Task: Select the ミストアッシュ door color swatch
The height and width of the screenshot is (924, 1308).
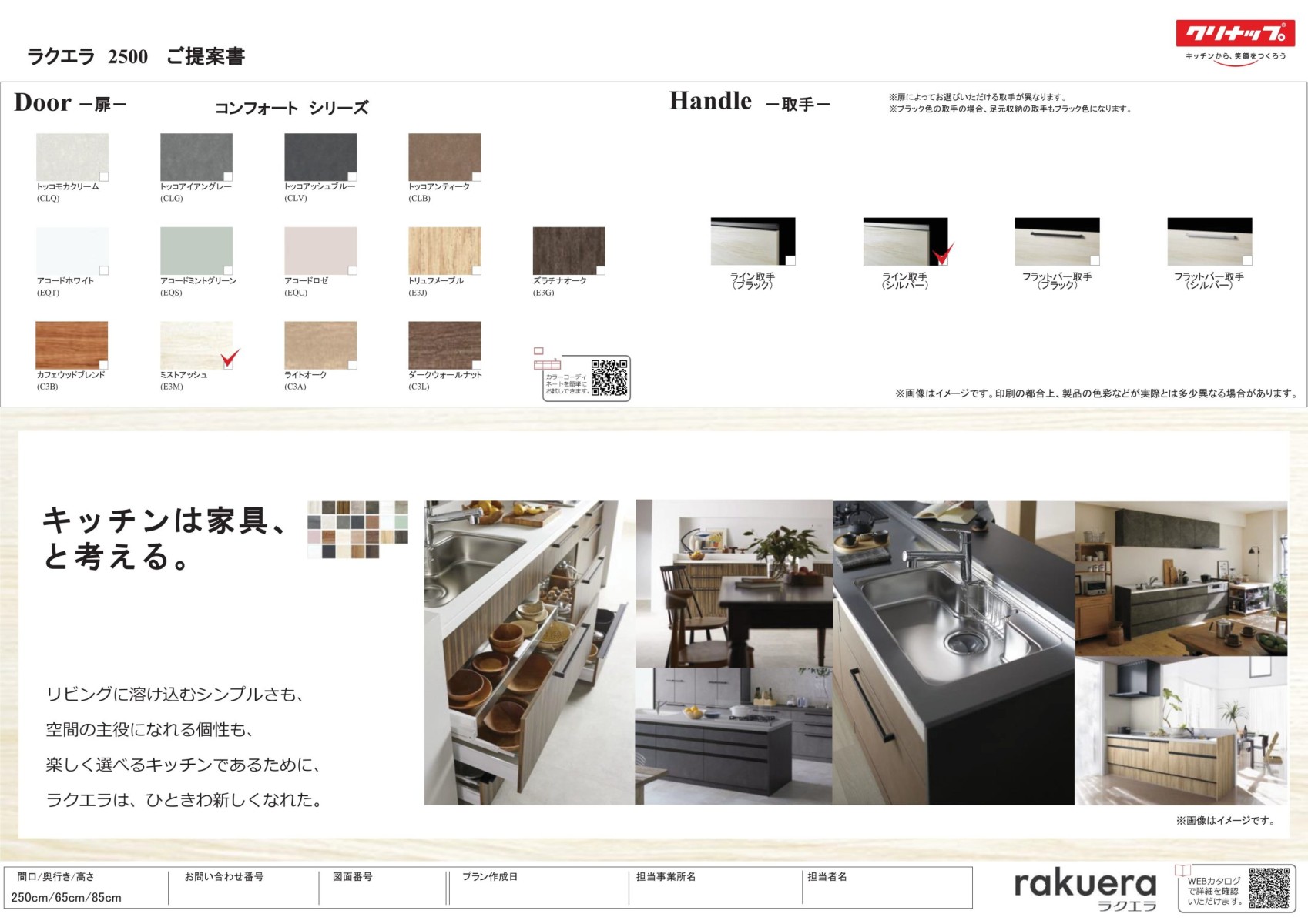Action: pyautogui.click(x=196, y=345)
